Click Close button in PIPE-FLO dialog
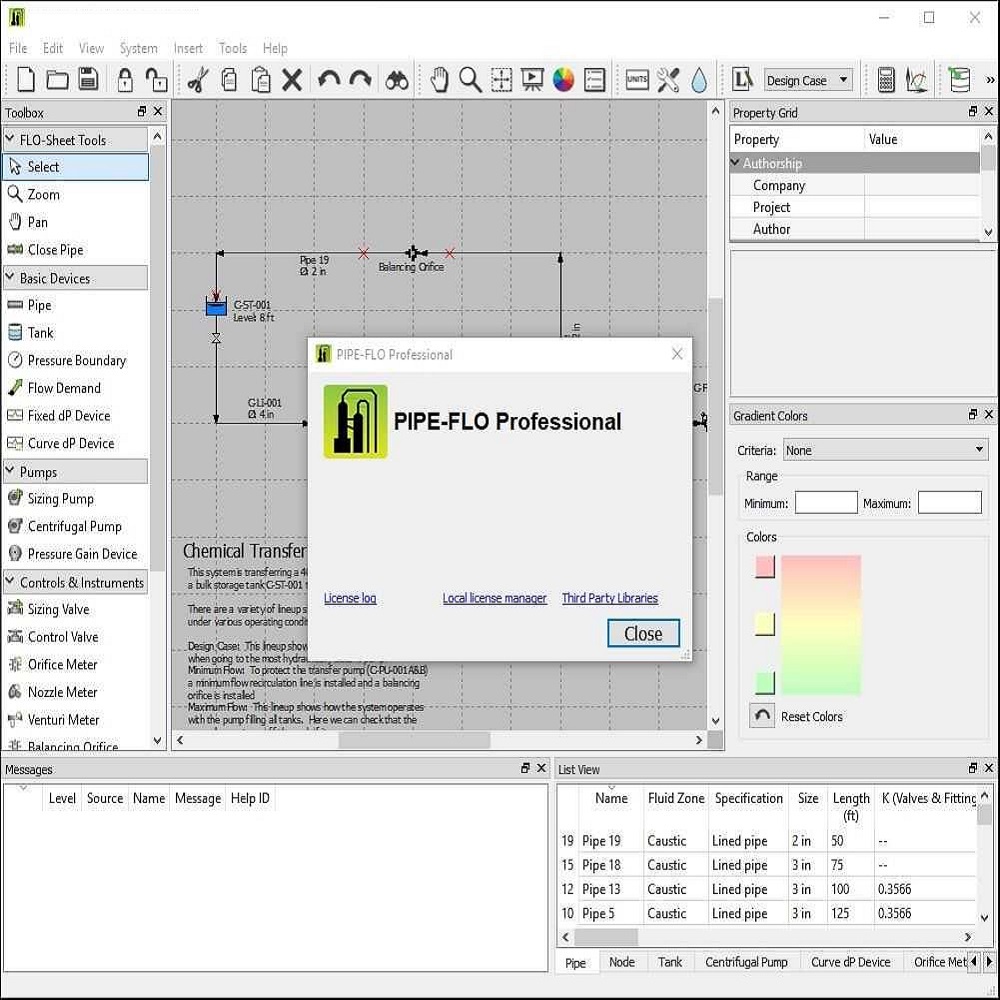The width and height of the screenshot is (1000, 1000). [643, 633]
